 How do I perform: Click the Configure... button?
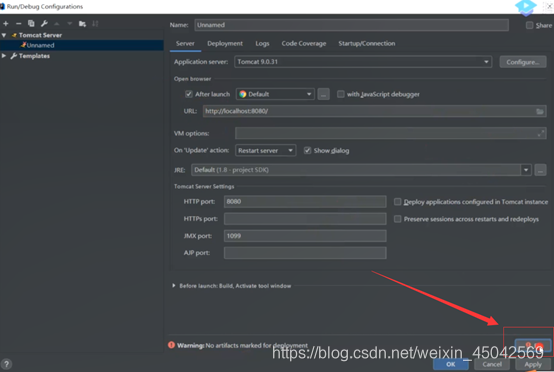pos(523,62)
